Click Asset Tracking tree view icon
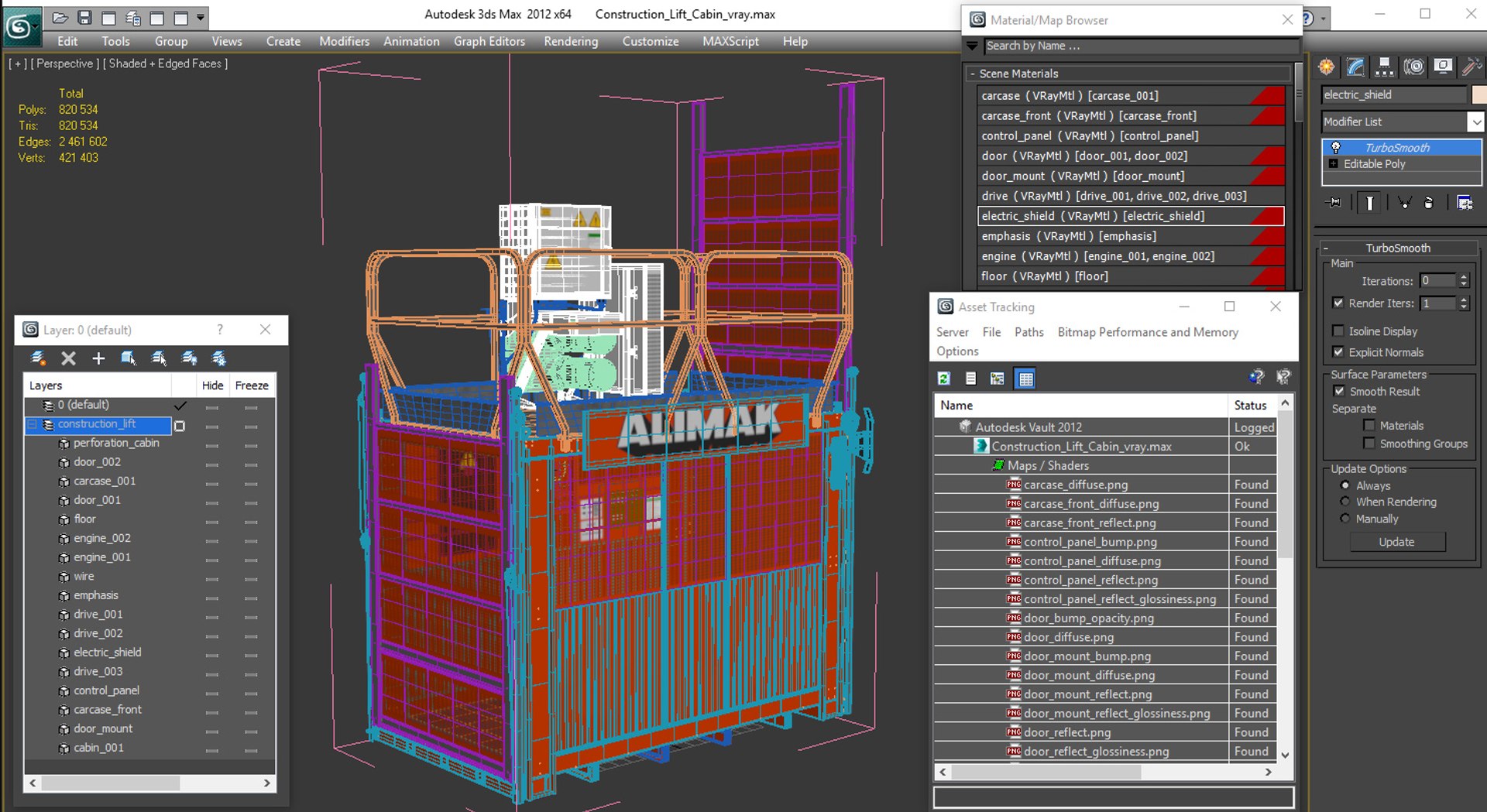Image resolution: width=1487 pixels, height=812 pixels. [x=997, y=379]
